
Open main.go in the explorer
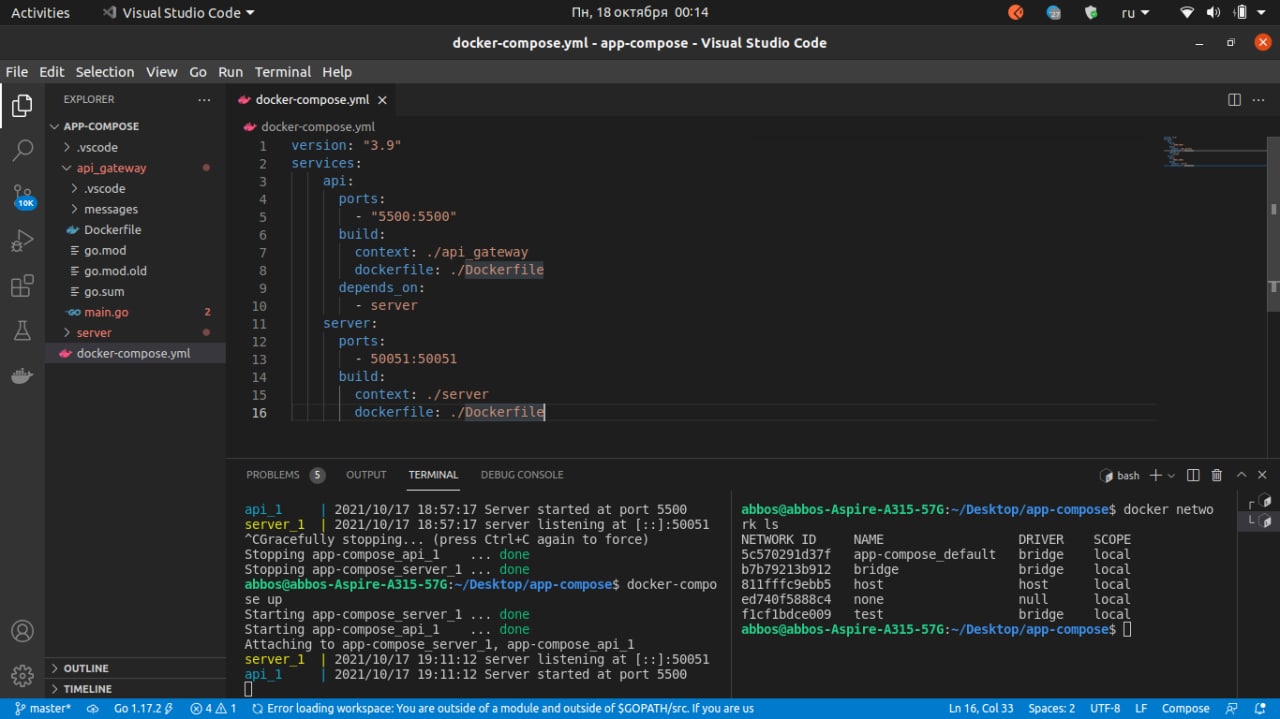coord(106,312)
